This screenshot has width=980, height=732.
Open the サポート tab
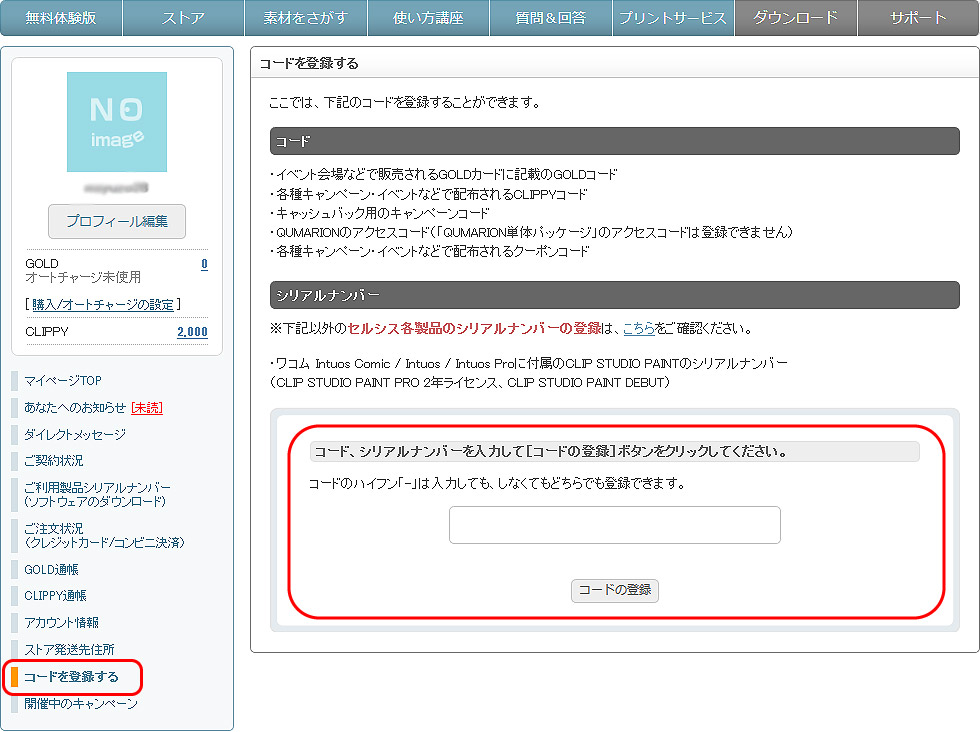918,18
